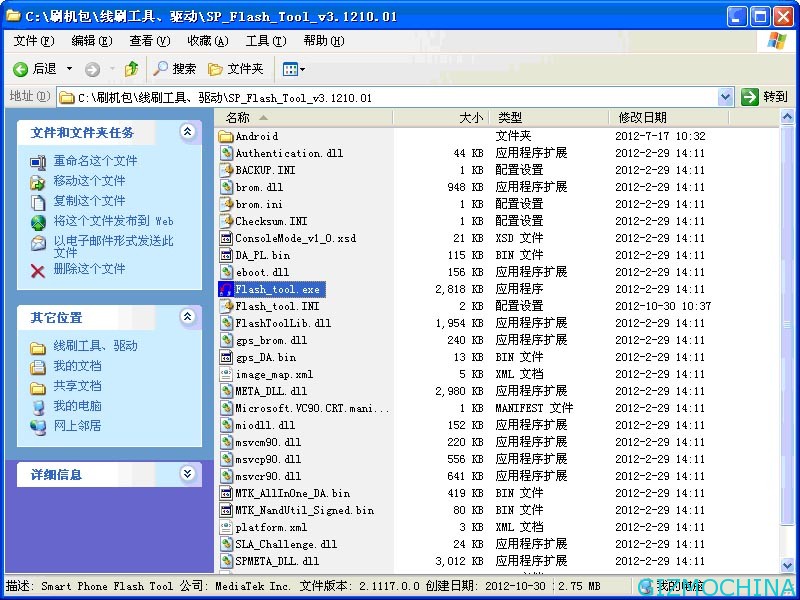Click the BACKUP.INI file icon

point(226,170)
